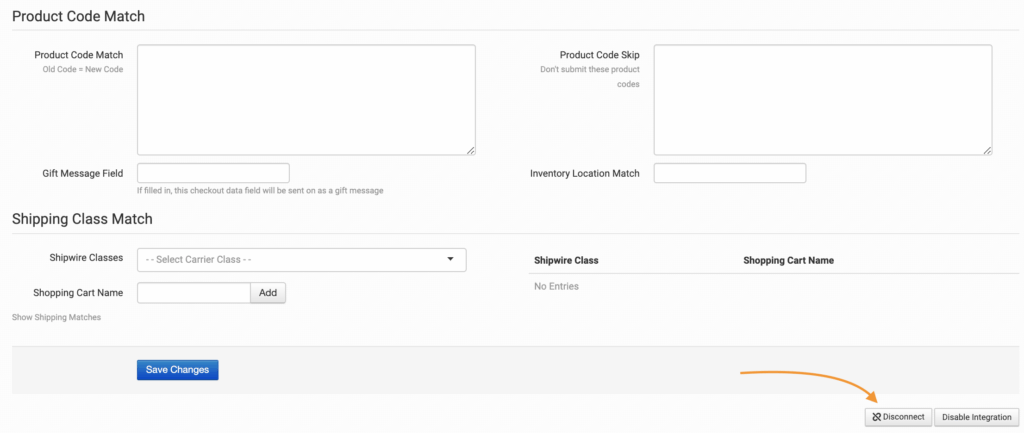1024x433 pixels.
Task: Focus the Product Code Match text area
Action: [x=306, y=99]
